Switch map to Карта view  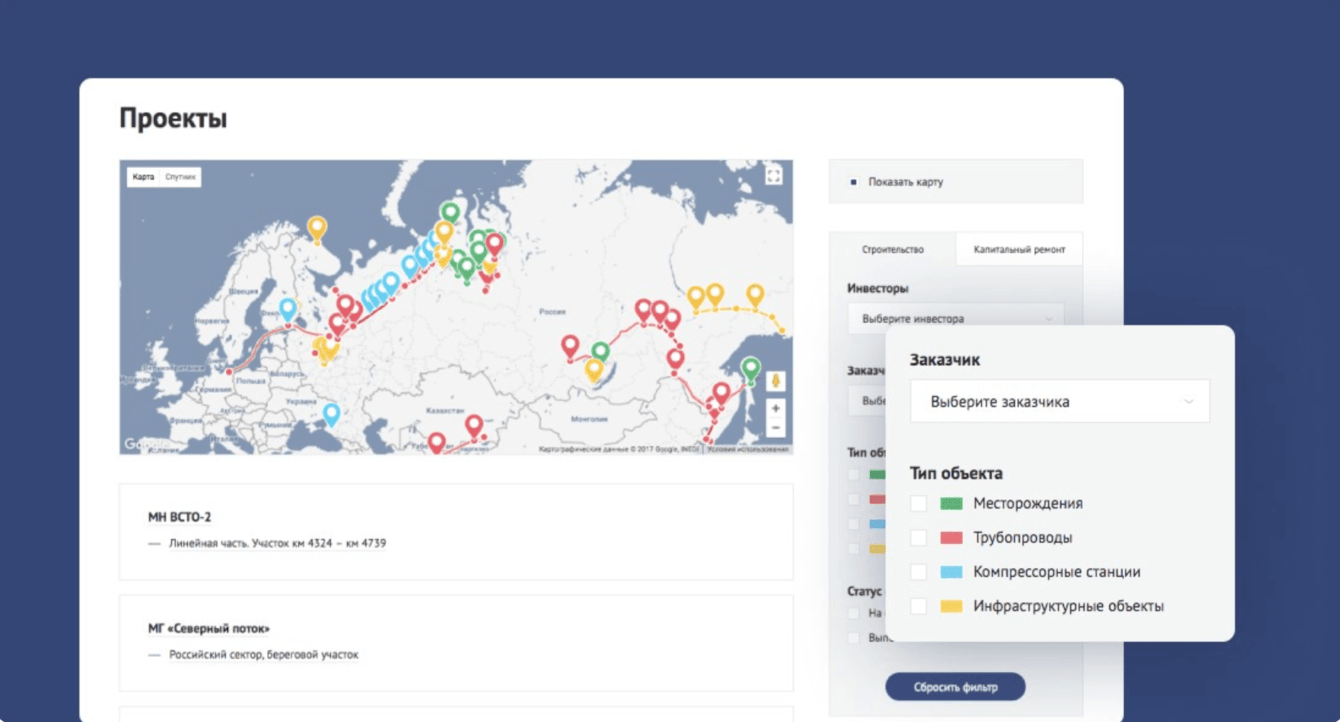pyautogui.click(x=143, y=177)
